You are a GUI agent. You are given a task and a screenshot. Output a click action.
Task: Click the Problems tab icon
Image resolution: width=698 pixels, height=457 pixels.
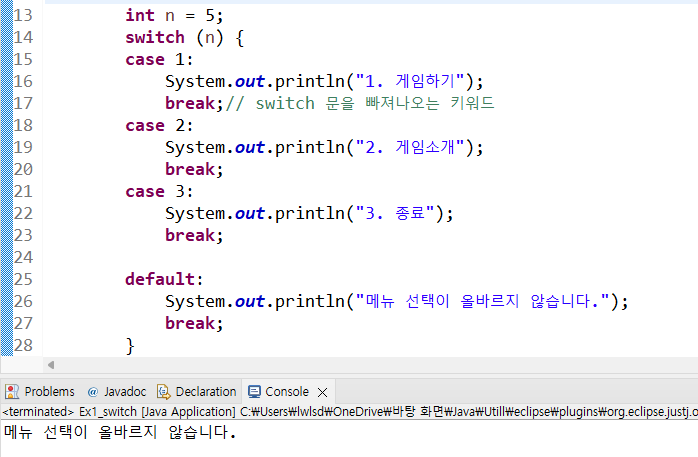(x=12, y=392)
